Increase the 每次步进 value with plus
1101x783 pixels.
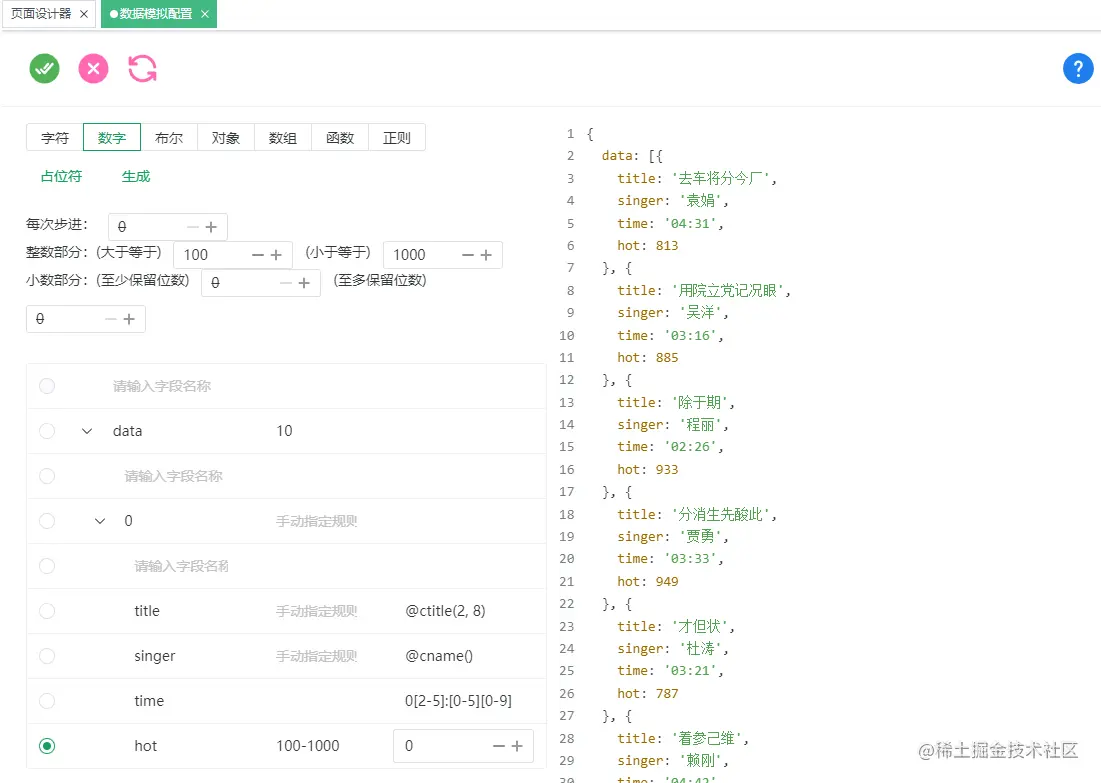click(211, 227)
